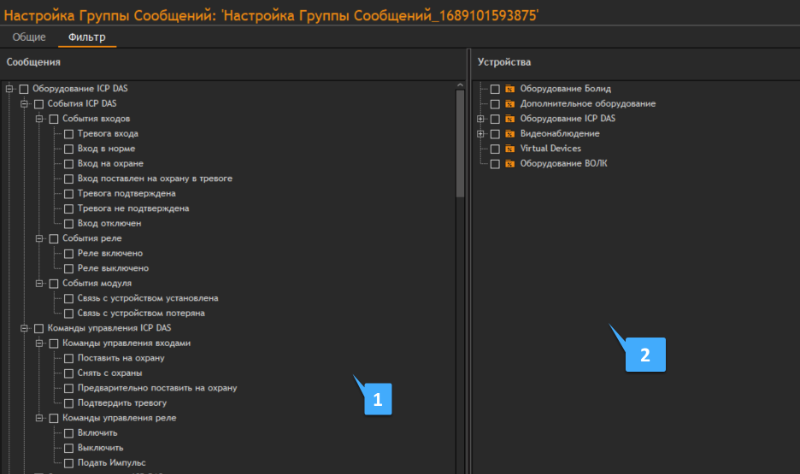Click the Дополнительное оборудование folder icon
800x474 pixels.
(x=509, y=104)
